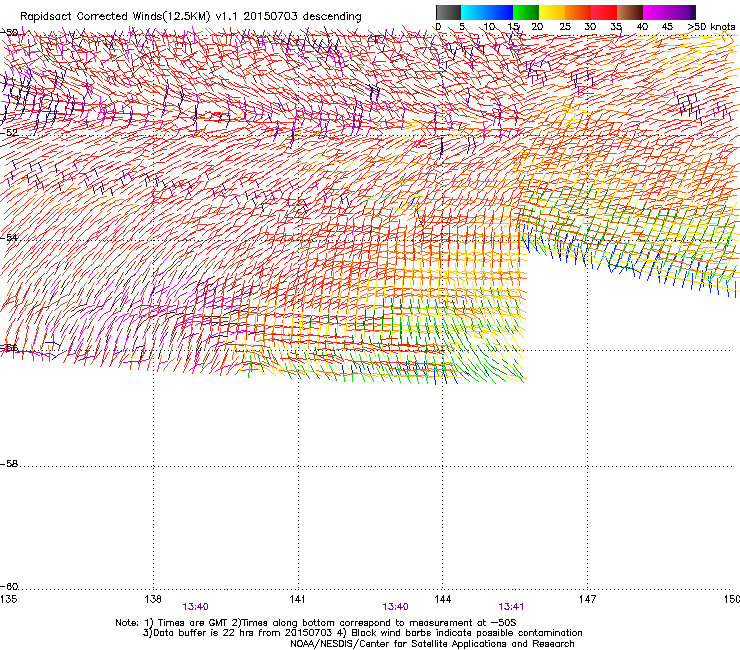Click the yellow 20-25 knots legend swatch
Image resolution: width=740 pixels, height=650 pixels.
point(552,12)
